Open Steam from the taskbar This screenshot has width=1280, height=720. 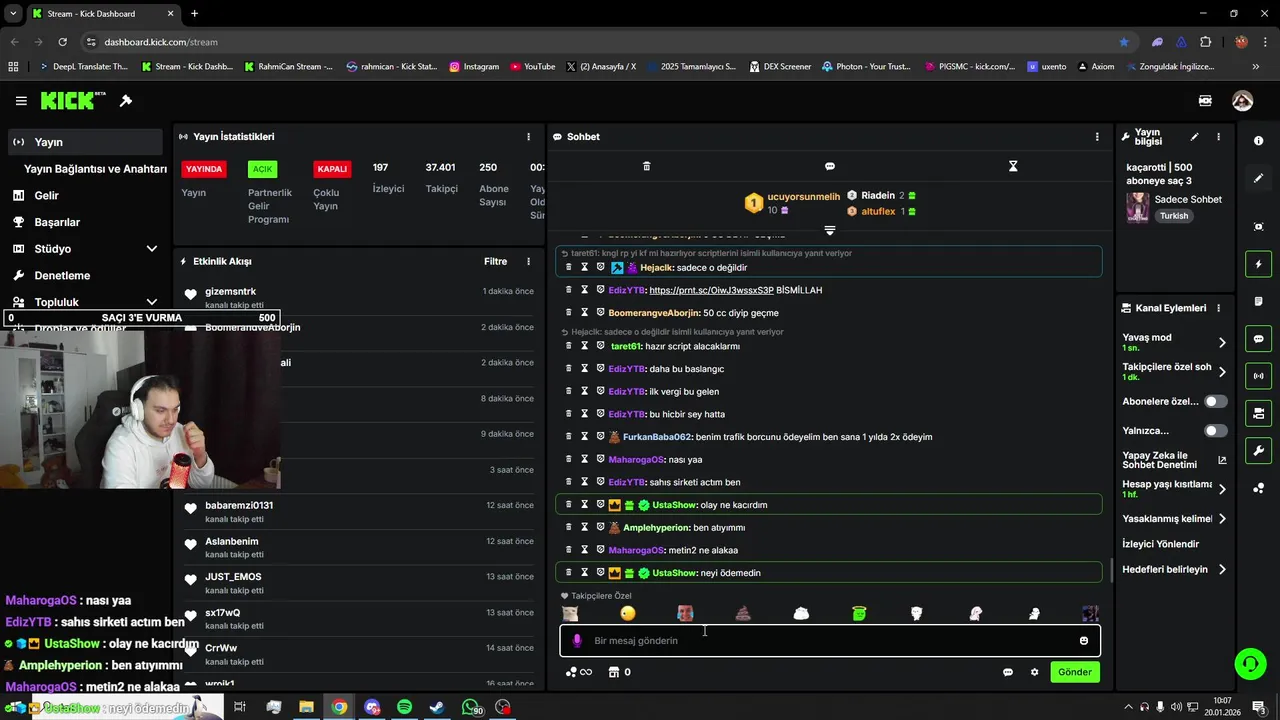pos(437,707)
